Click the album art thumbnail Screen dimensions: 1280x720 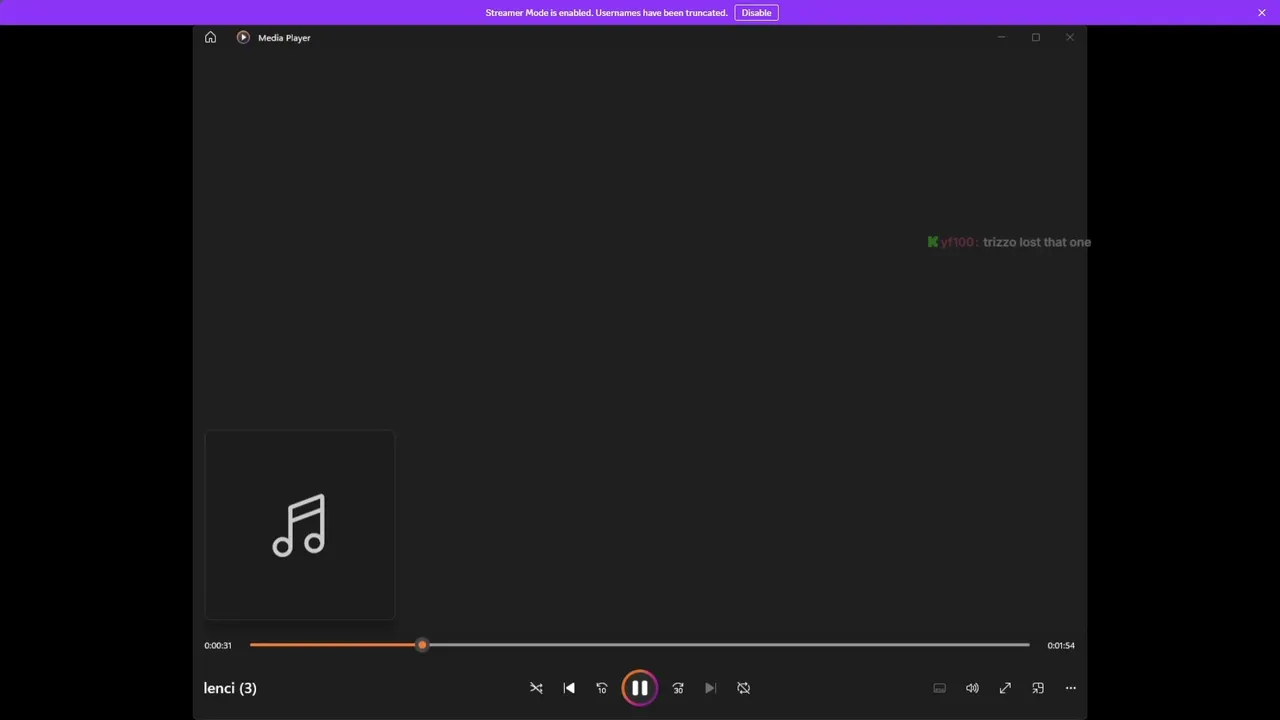(x=300, y=525)
